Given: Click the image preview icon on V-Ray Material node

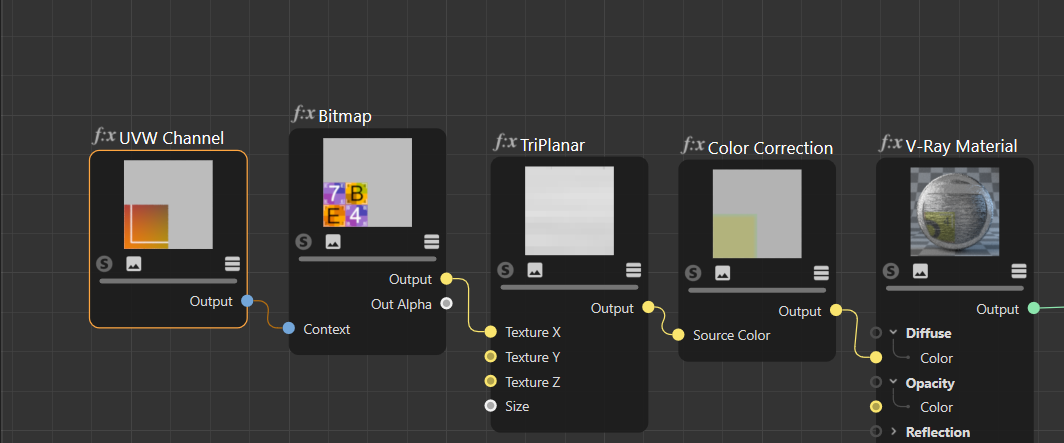Looking at the screenshot, I should (x=920, y=271).
